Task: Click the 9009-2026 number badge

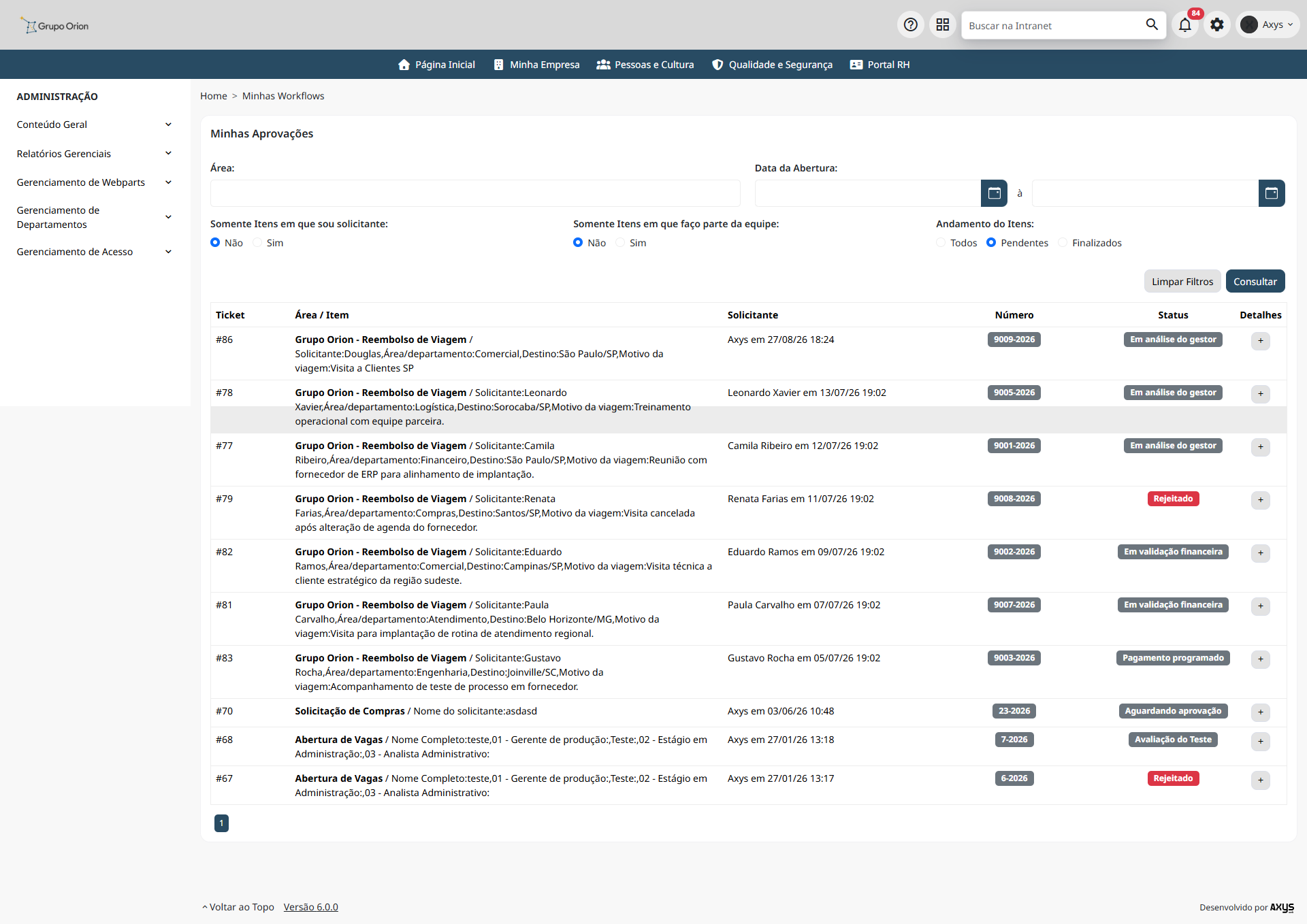Action: pyautogui.click(x=1014, y=340)
